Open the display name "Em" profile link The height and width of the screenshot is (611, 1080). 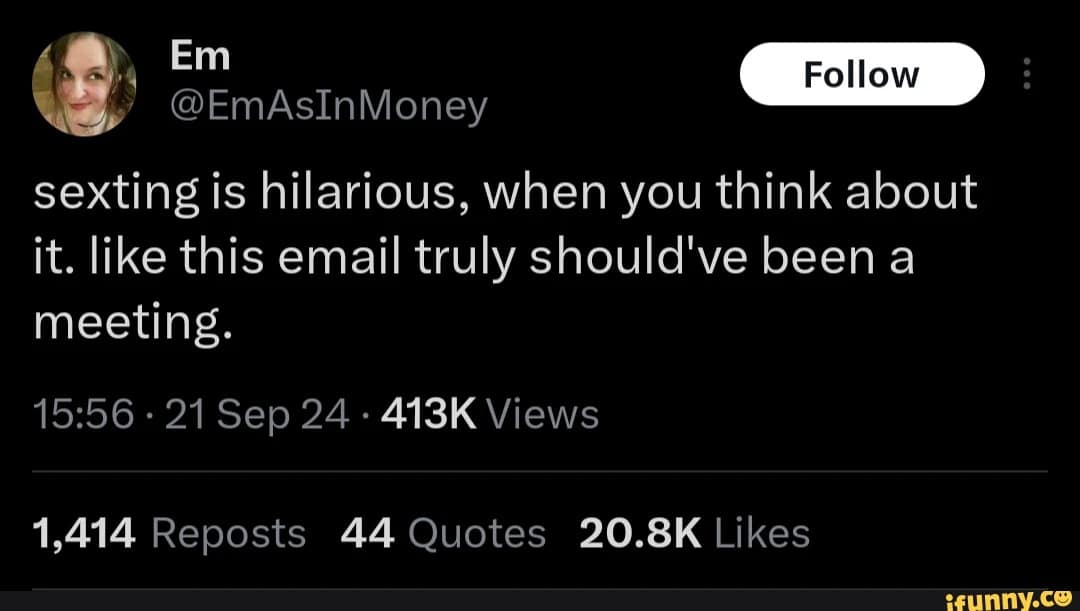point(200,57)
